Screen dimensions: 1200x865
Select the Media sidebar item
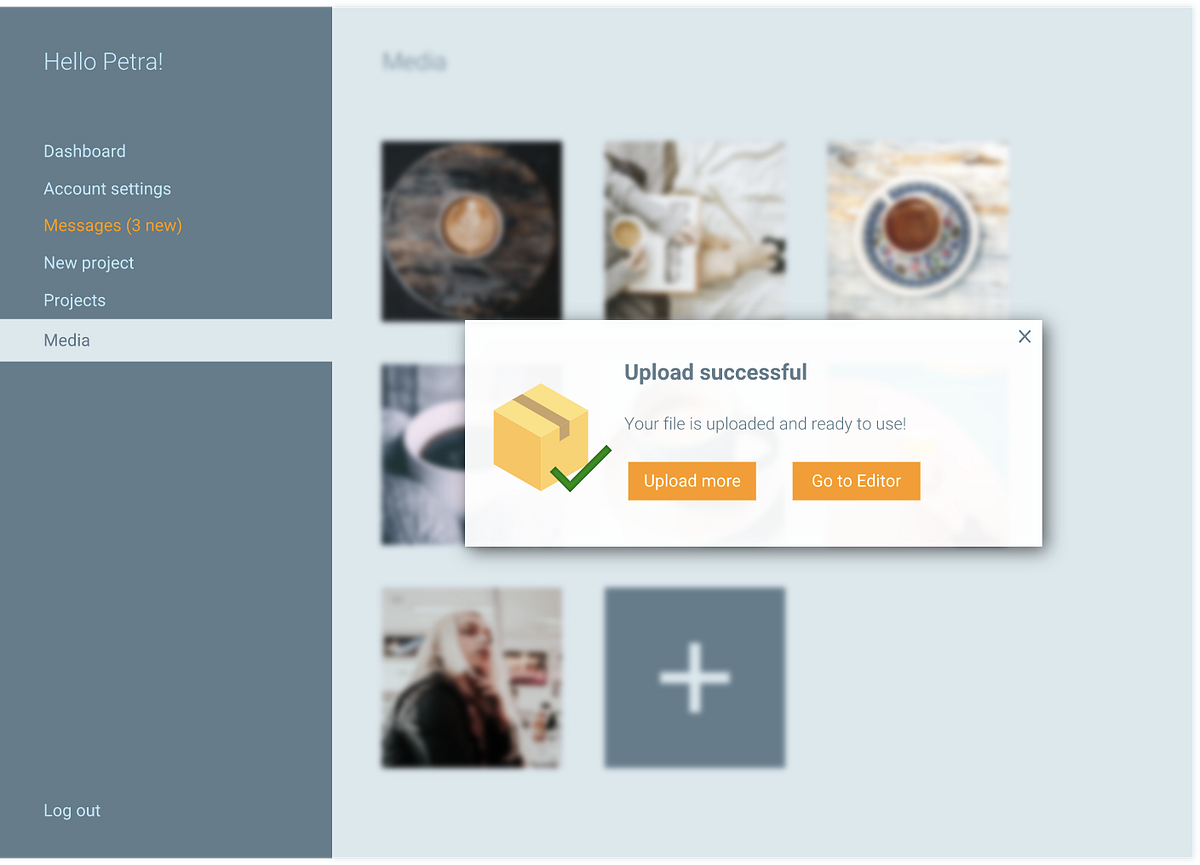pyautogui.click(x=166, y=340)
